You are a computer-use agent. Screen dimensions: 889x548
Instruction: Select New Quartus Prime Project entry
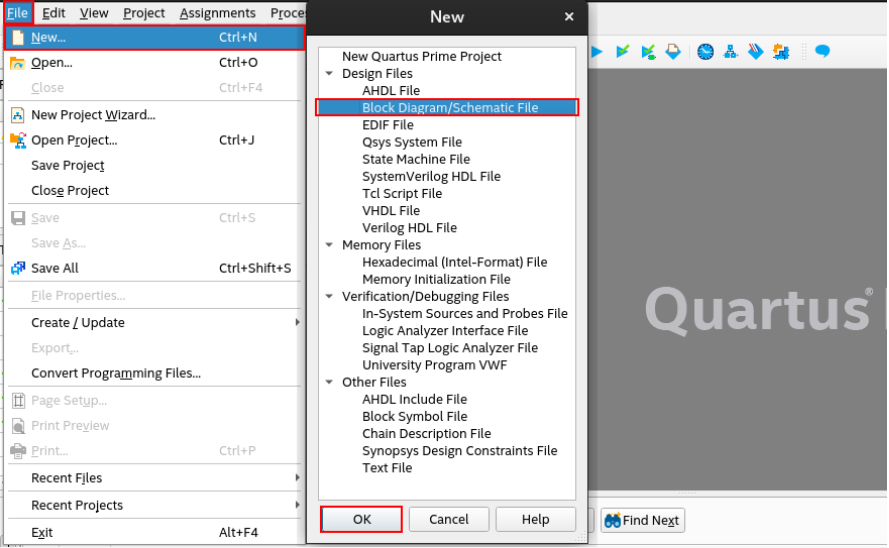pos(421,56)
